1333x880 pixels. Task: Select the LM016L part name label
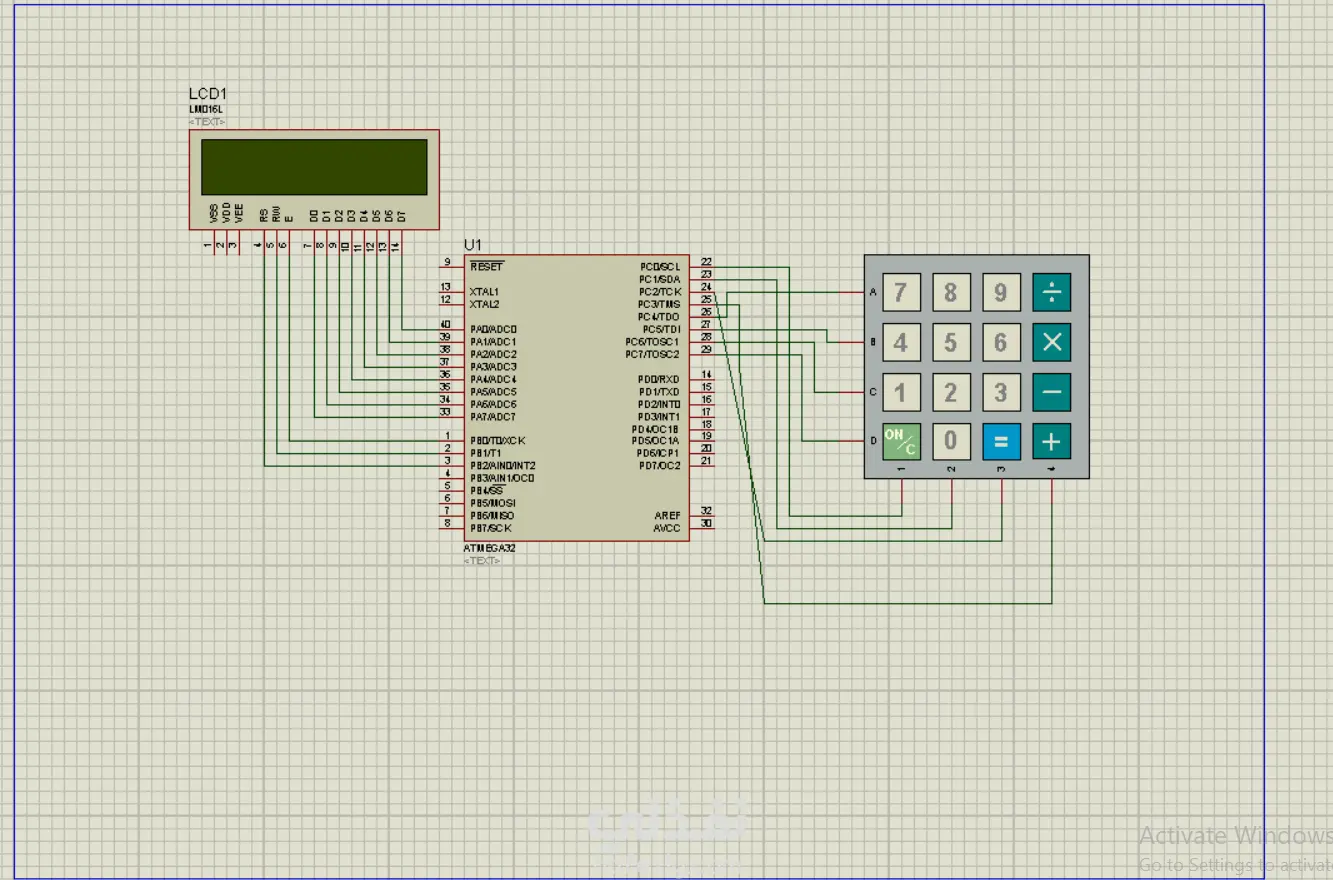tap(206, 109)
